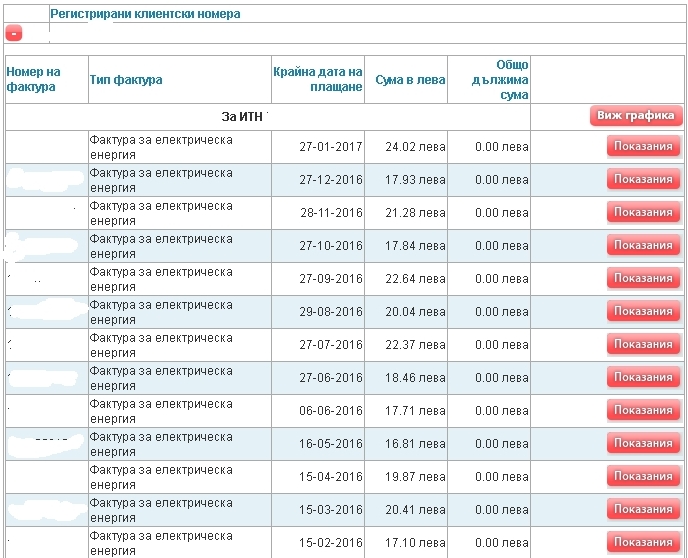Open the Виж графика chart button
The height and width of the screenshot is (558, 688).
[636, 116]
